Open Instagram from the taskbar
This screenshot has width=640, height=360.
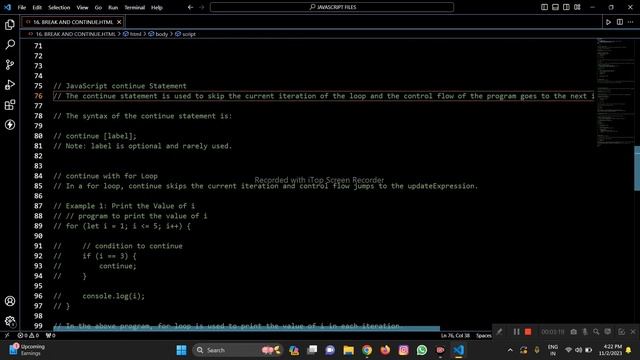click(x=404, y=350)
